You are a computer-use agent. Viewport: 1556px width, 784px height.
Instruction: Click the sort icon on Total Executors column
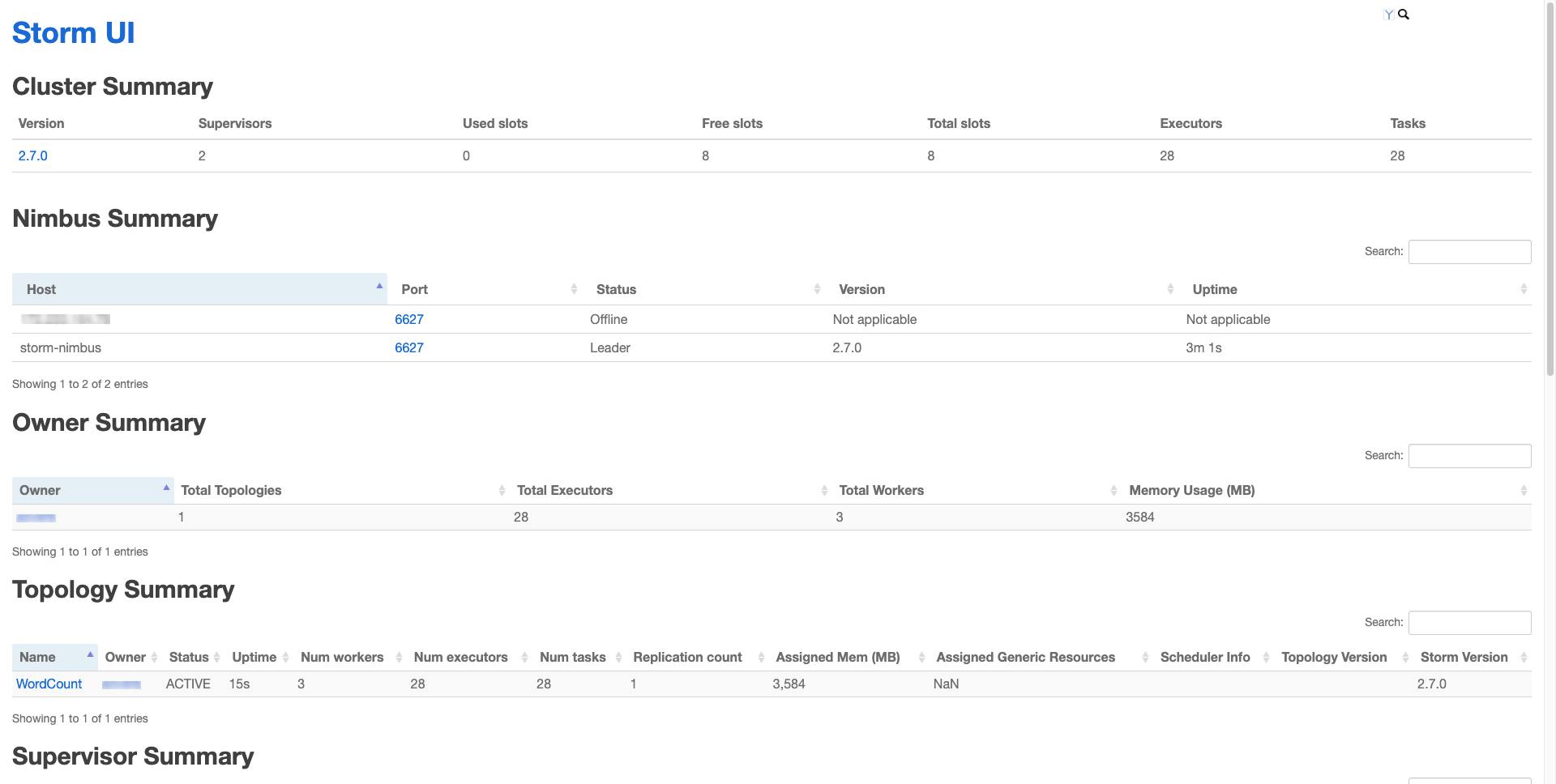[823, 490]
